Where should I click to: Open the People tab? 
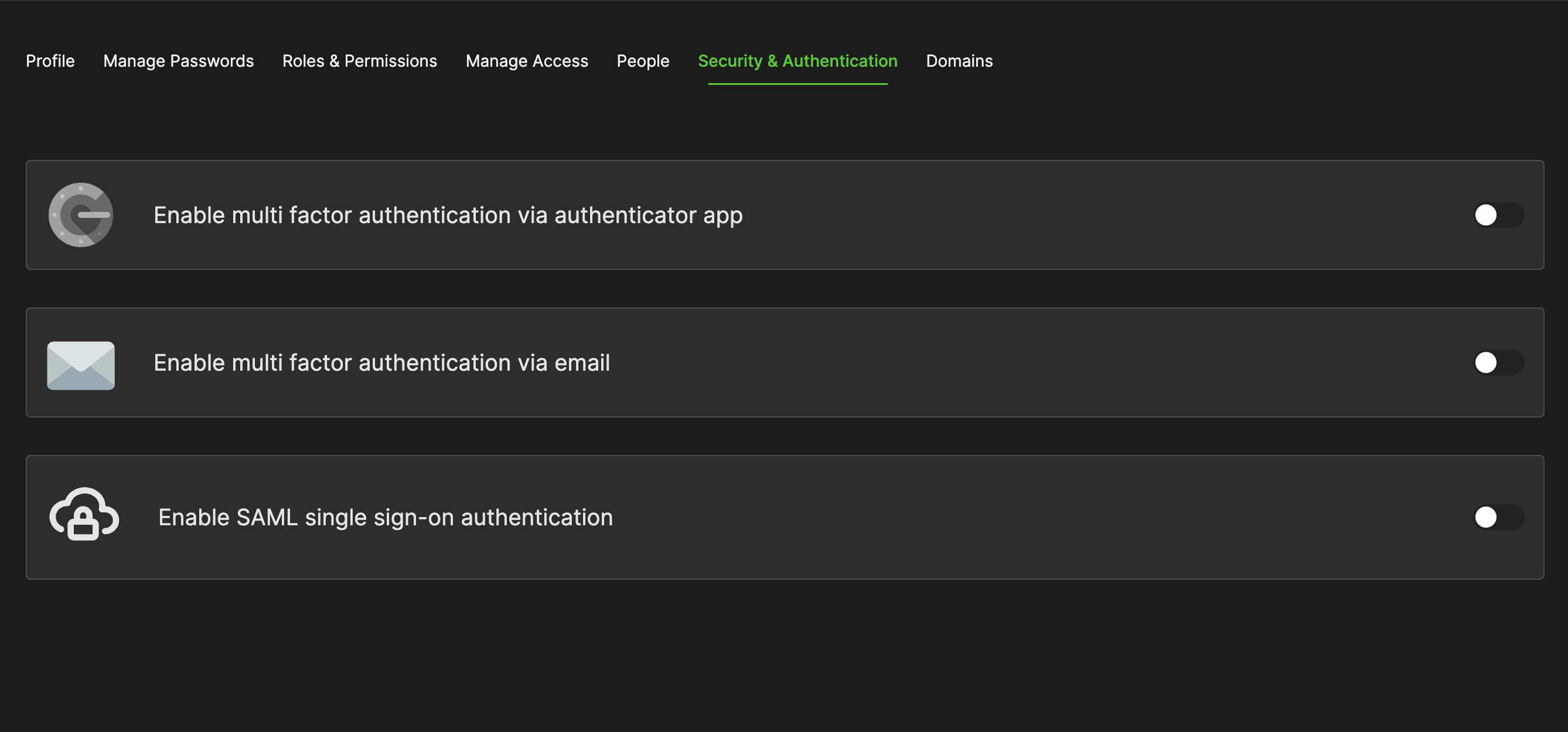(x=643, y=61)
